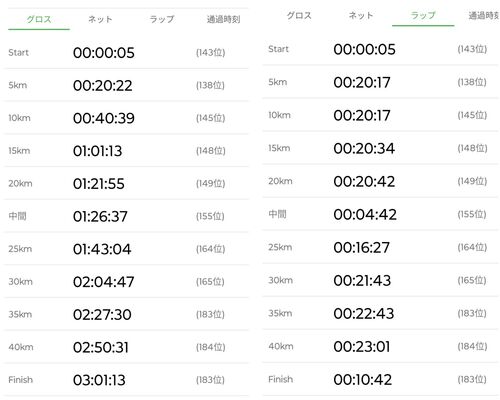Select the active ラップ tab in right panel
Image resolution: width=500 pixels, height=400 pixels.
click(x=423, y=15)
